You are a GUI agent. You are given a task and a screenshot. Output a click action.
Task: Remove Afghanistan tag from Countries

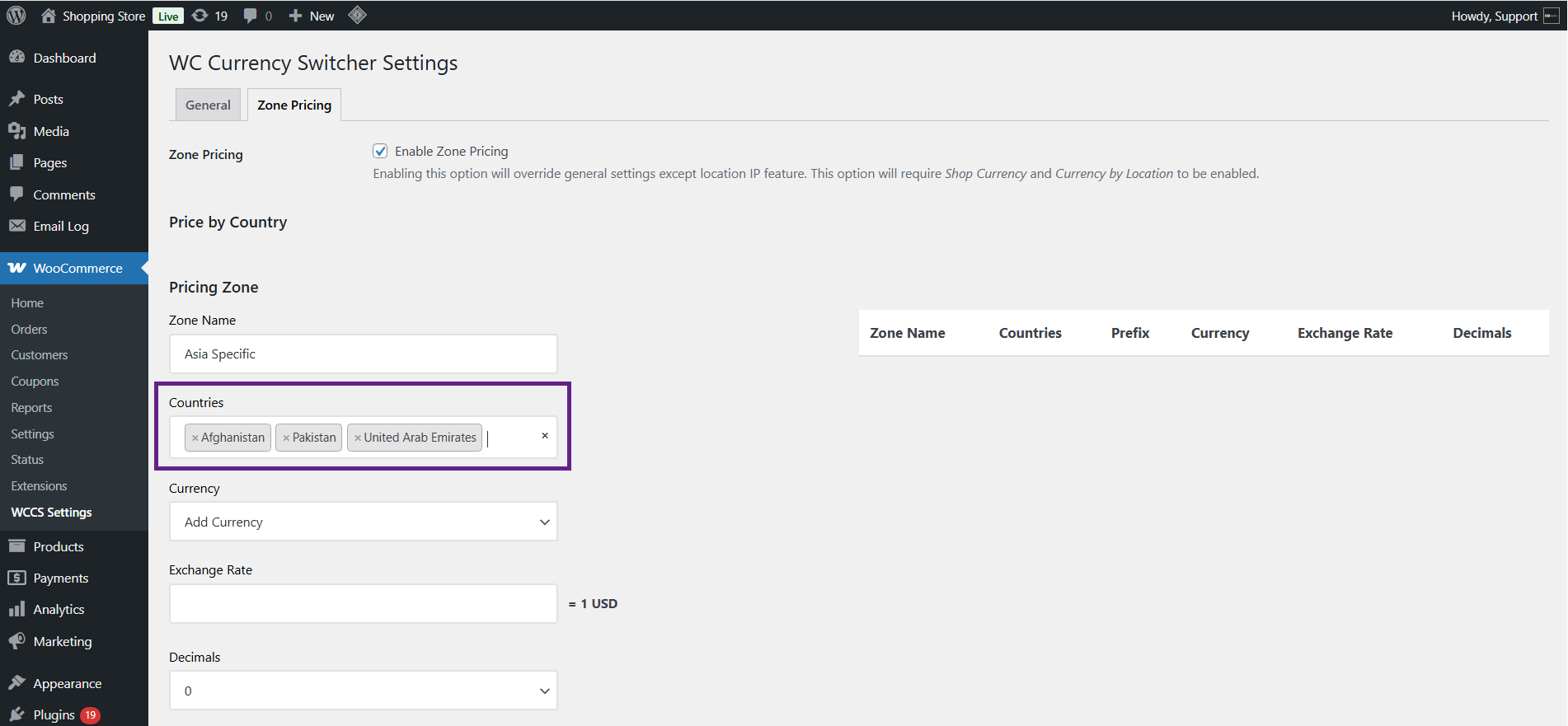click(x=195, y=438)
